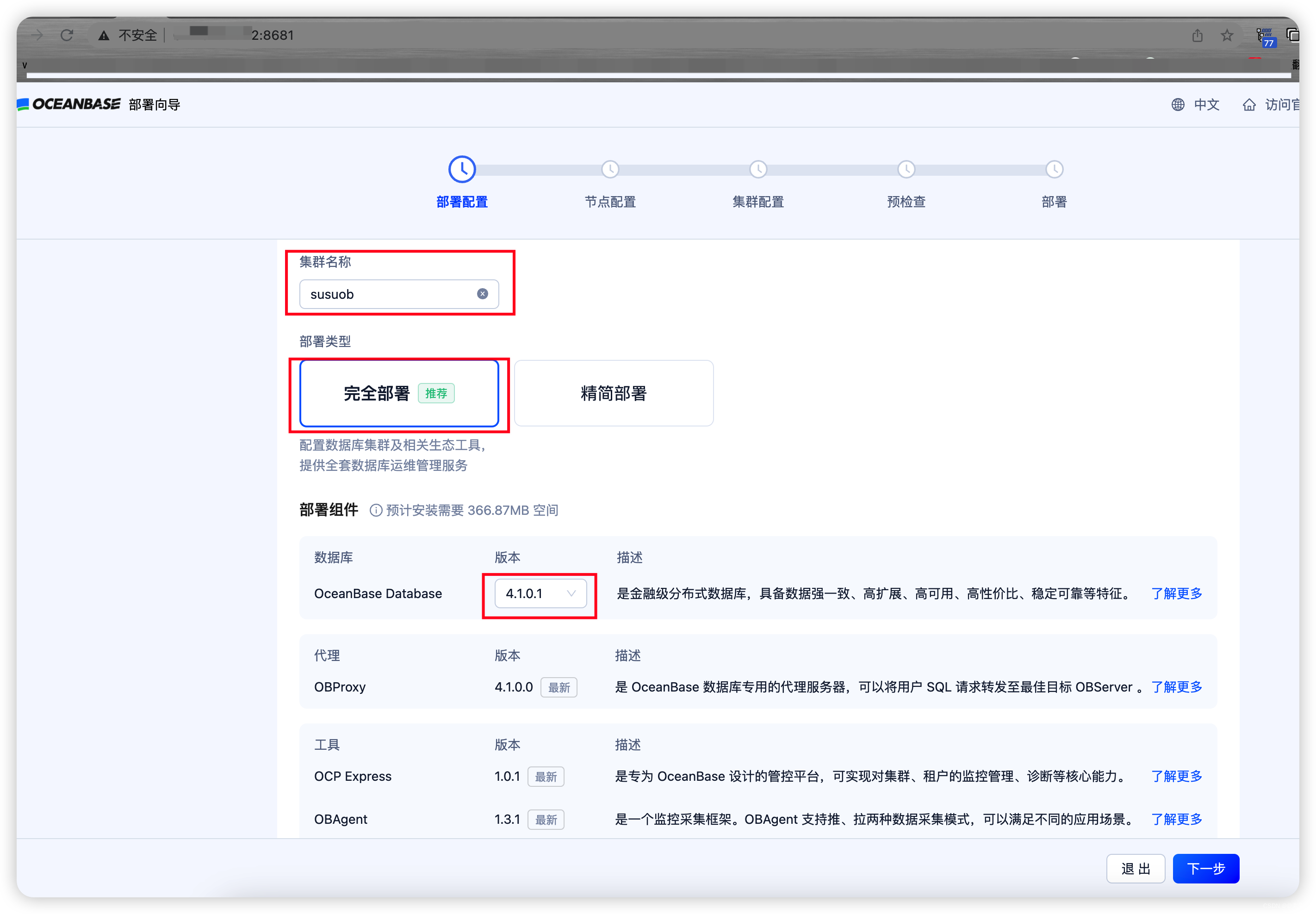Click the bookmark star icon

click(1227, 36)
